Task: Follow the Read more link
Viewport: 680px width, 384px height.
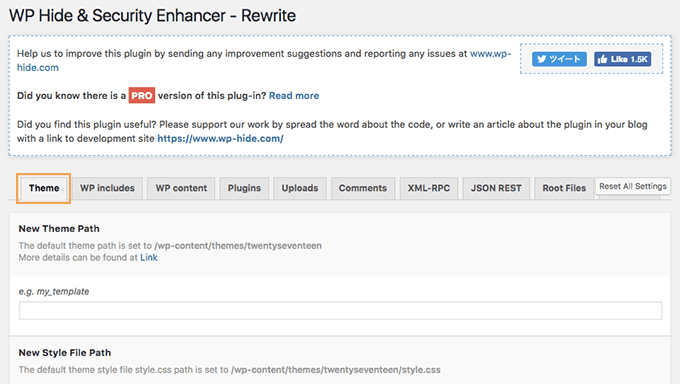Action: click(294, 96)
